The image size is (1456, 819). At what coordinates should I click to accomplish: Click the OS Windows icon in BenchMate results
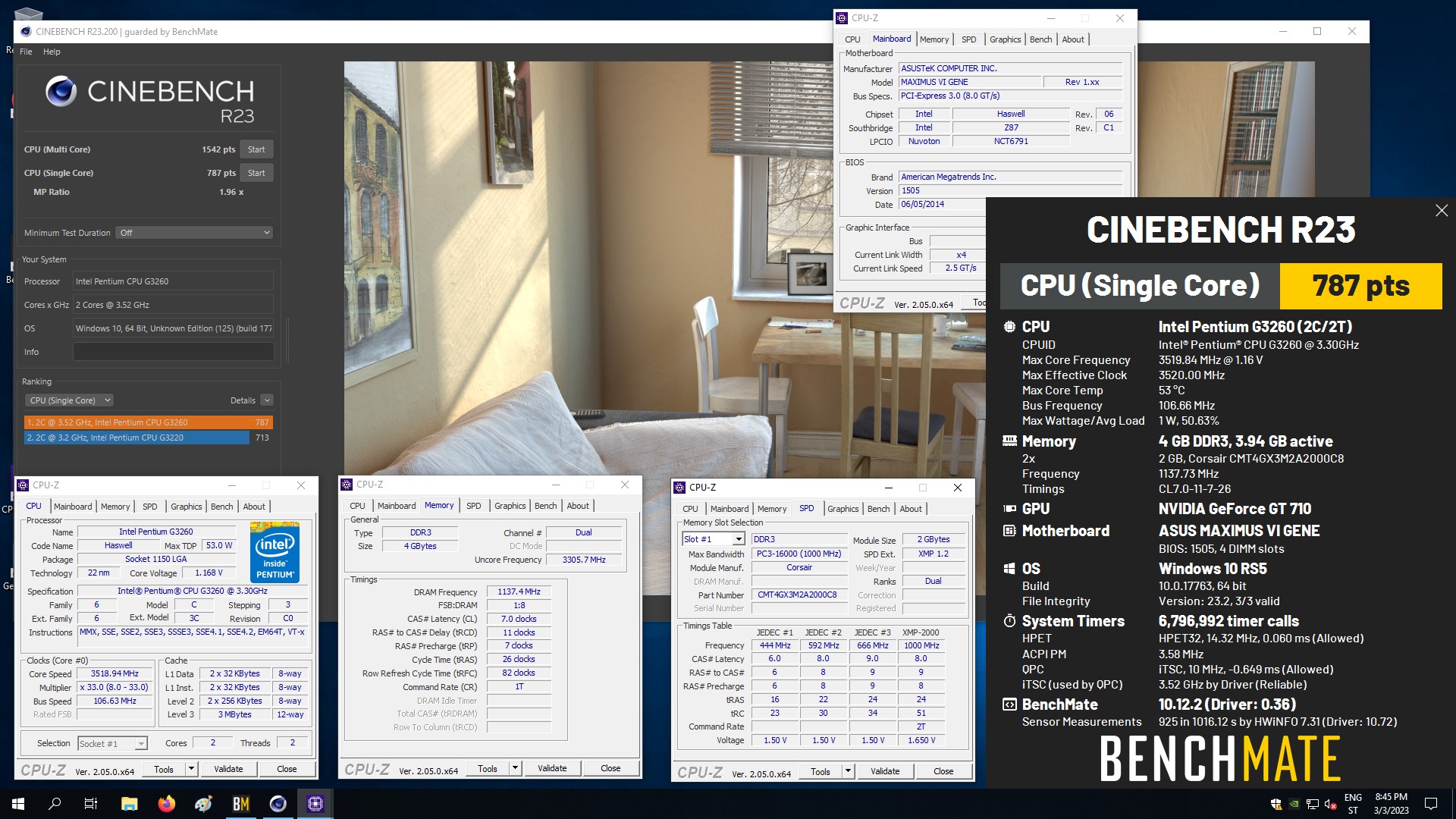point(1009,569)
